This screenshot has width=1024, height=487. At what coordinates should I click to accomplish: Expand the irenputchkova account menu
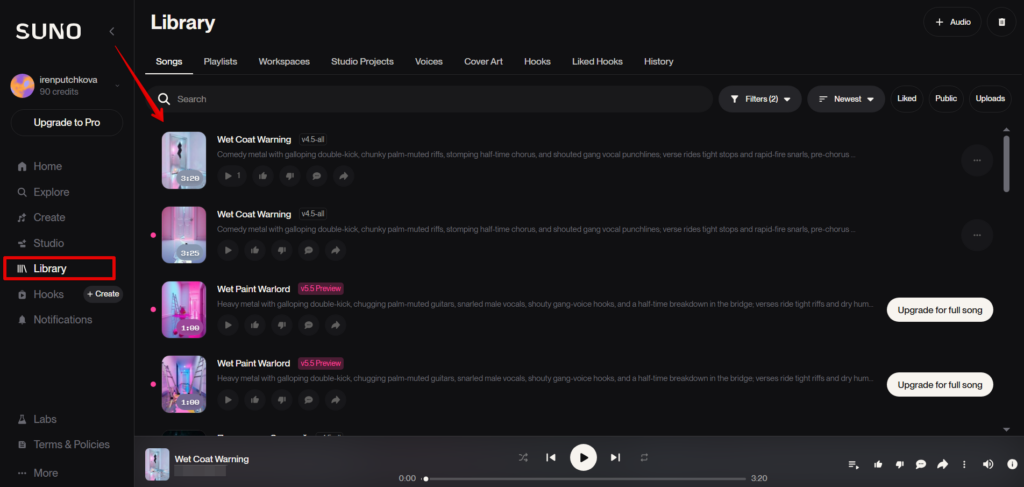click(x=117, y=86)
